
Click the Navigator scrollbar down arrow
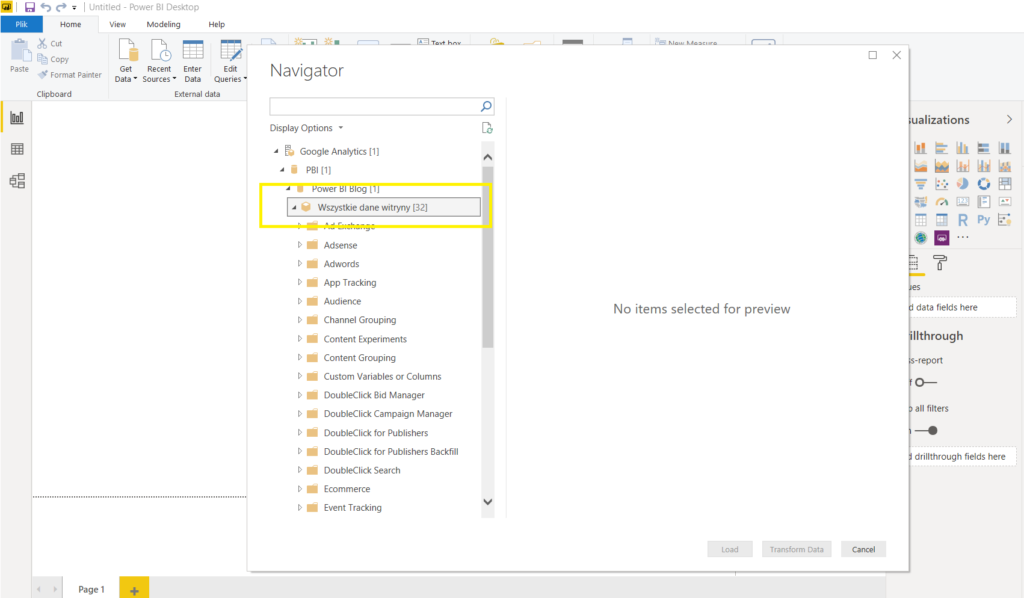click(487, 501)
